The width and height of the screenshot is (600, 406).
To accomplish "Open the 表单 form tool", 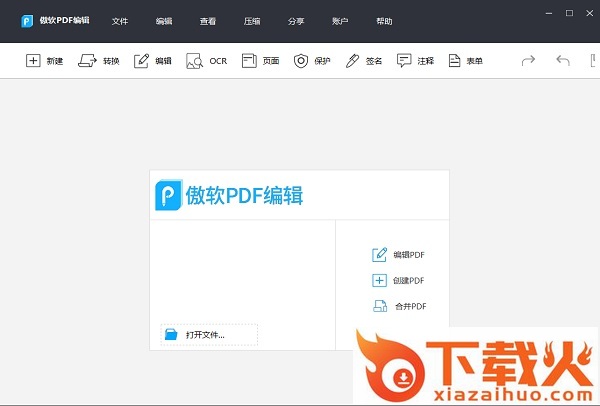I will [454, 60].
